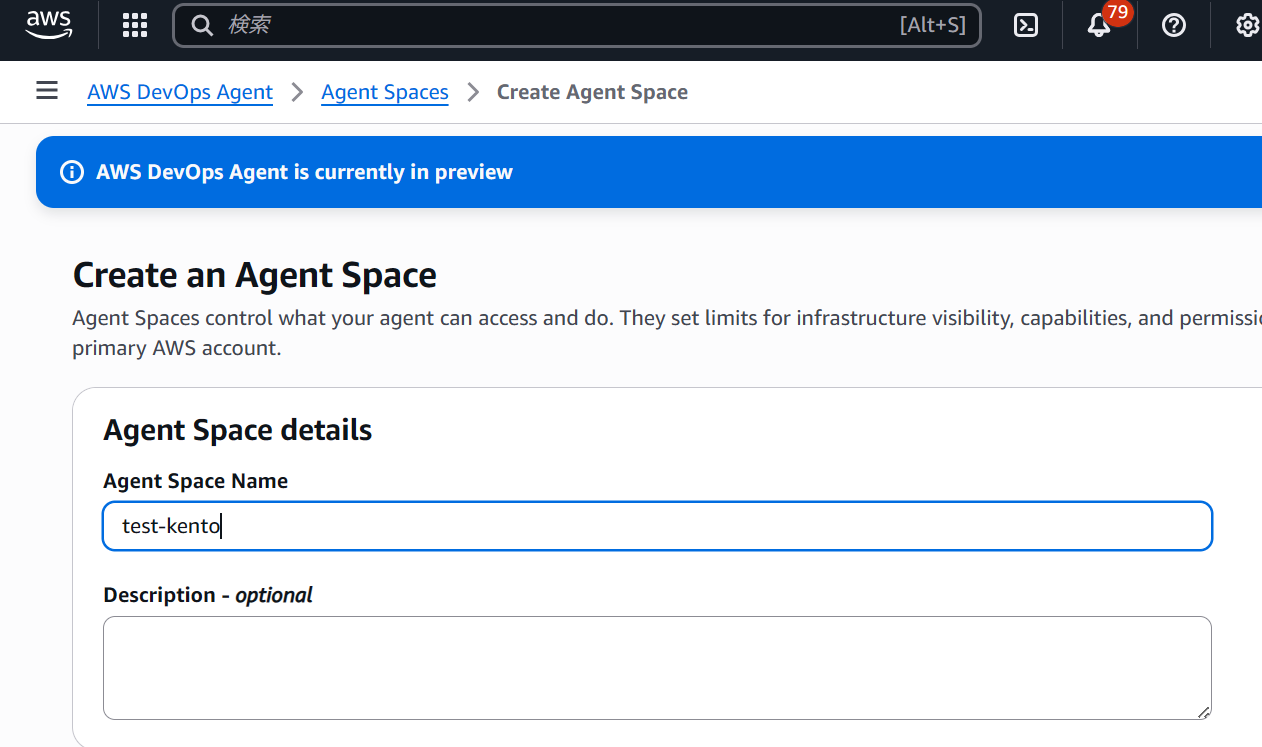Launch CloudShell from the top bar

coord(1026,25)
